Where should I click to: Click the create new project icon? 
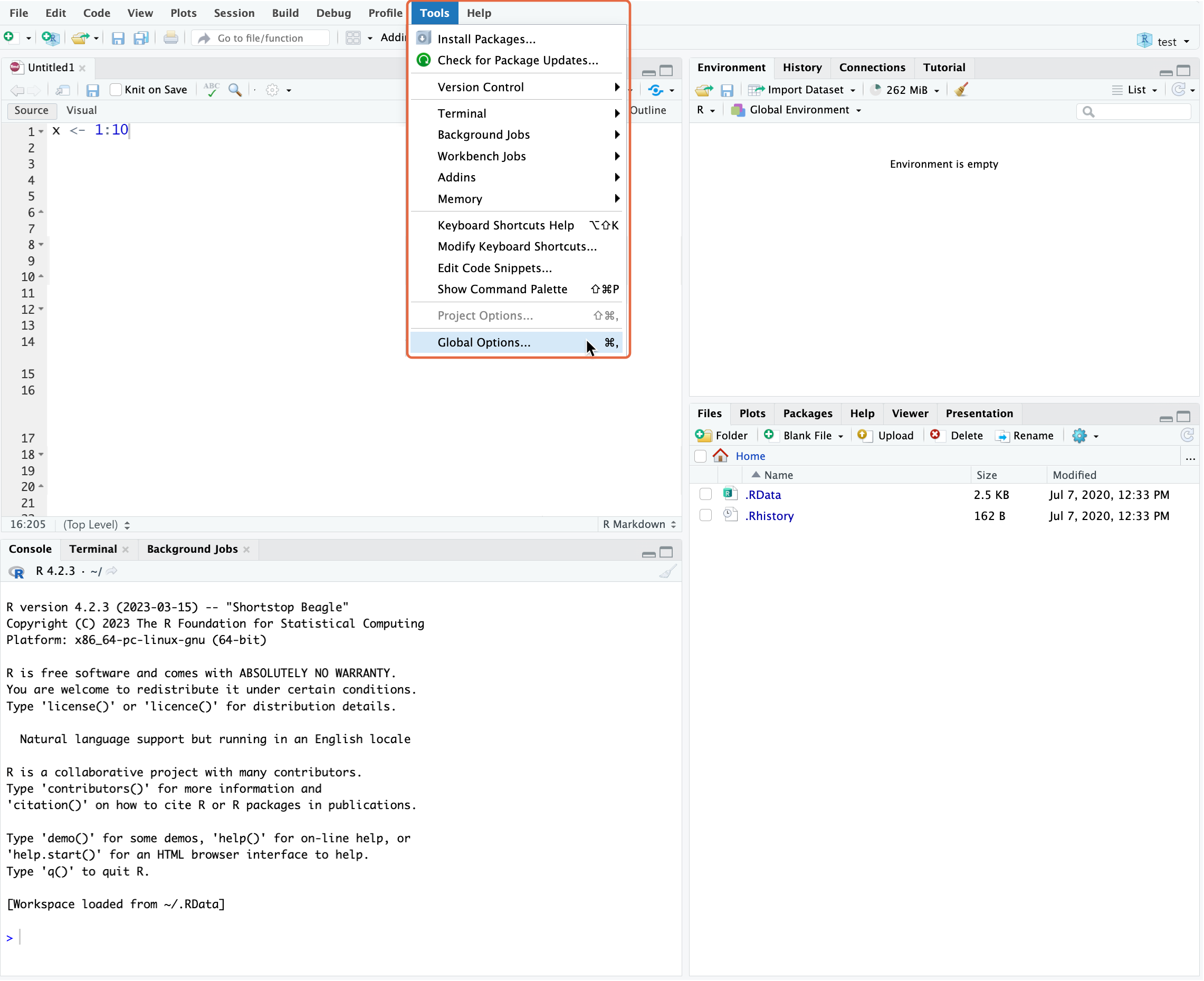(50, 38)
